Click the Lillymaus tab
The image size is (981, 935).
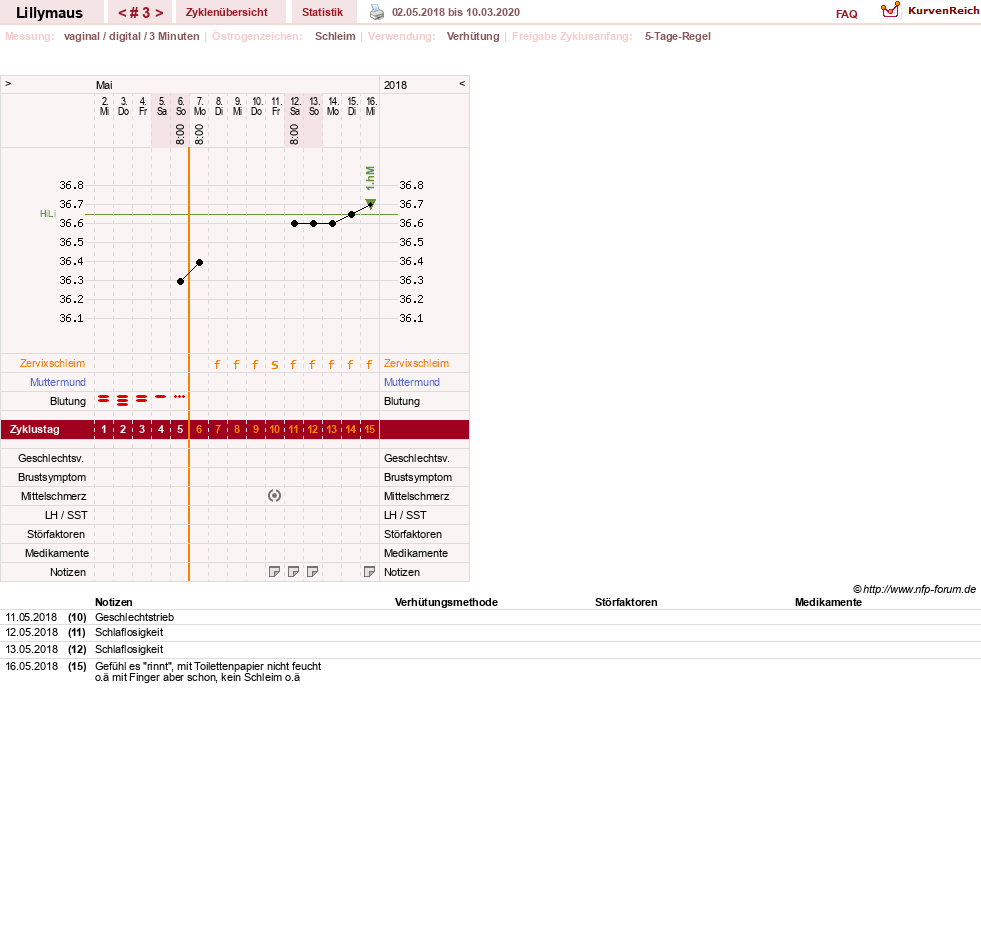click(x=49, y=13)
